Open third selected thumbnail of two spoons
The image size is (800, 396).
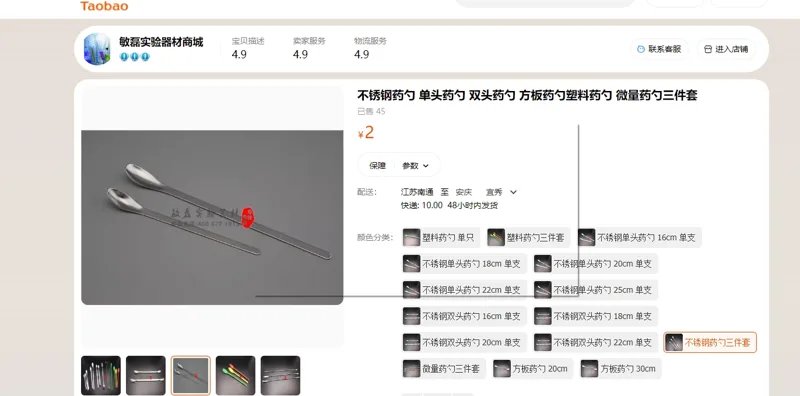coord(190,376)
